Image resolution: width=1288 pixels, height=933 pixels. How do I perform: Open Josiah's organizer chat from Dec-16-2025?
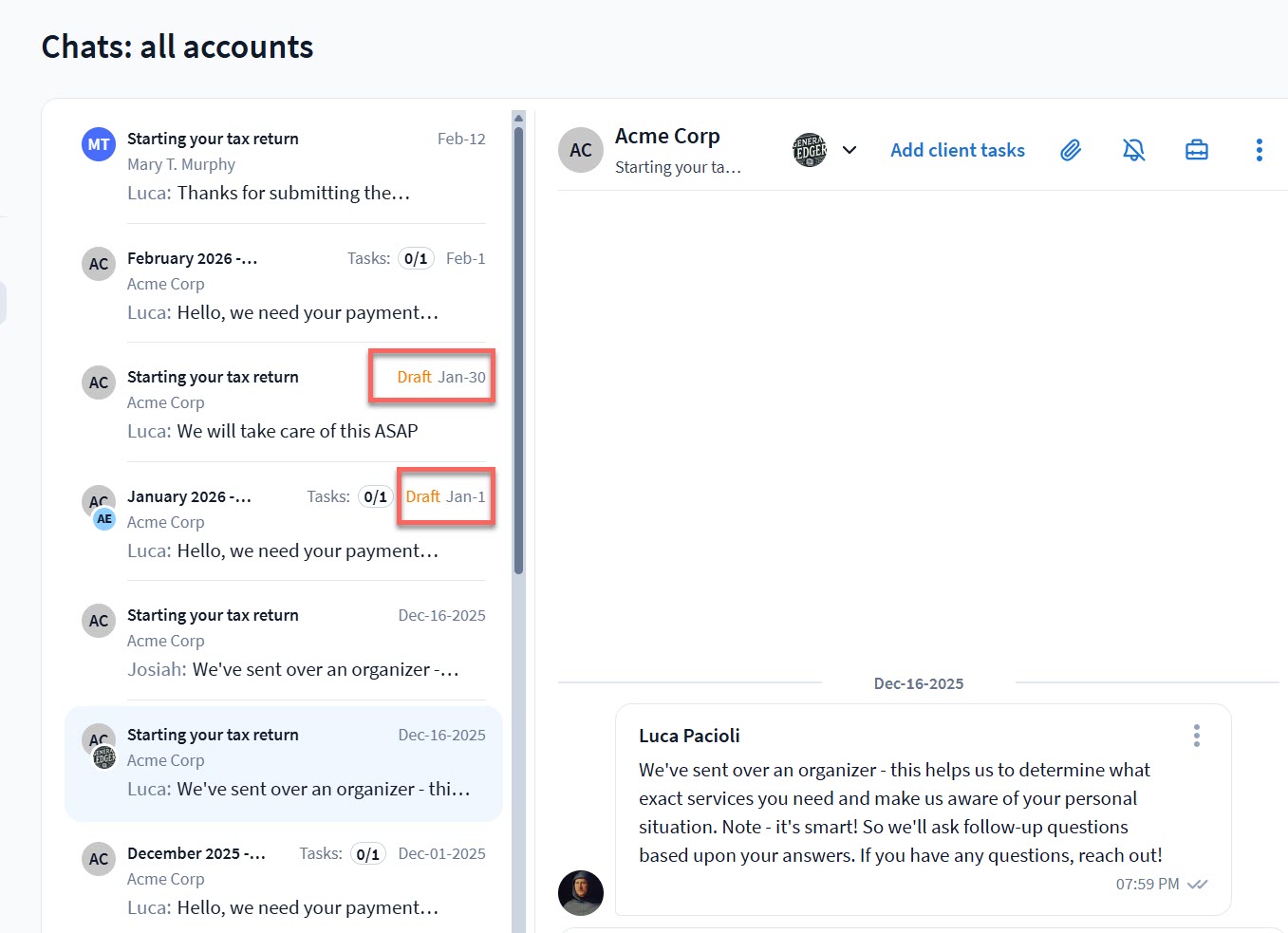click(x=285, y=642)
